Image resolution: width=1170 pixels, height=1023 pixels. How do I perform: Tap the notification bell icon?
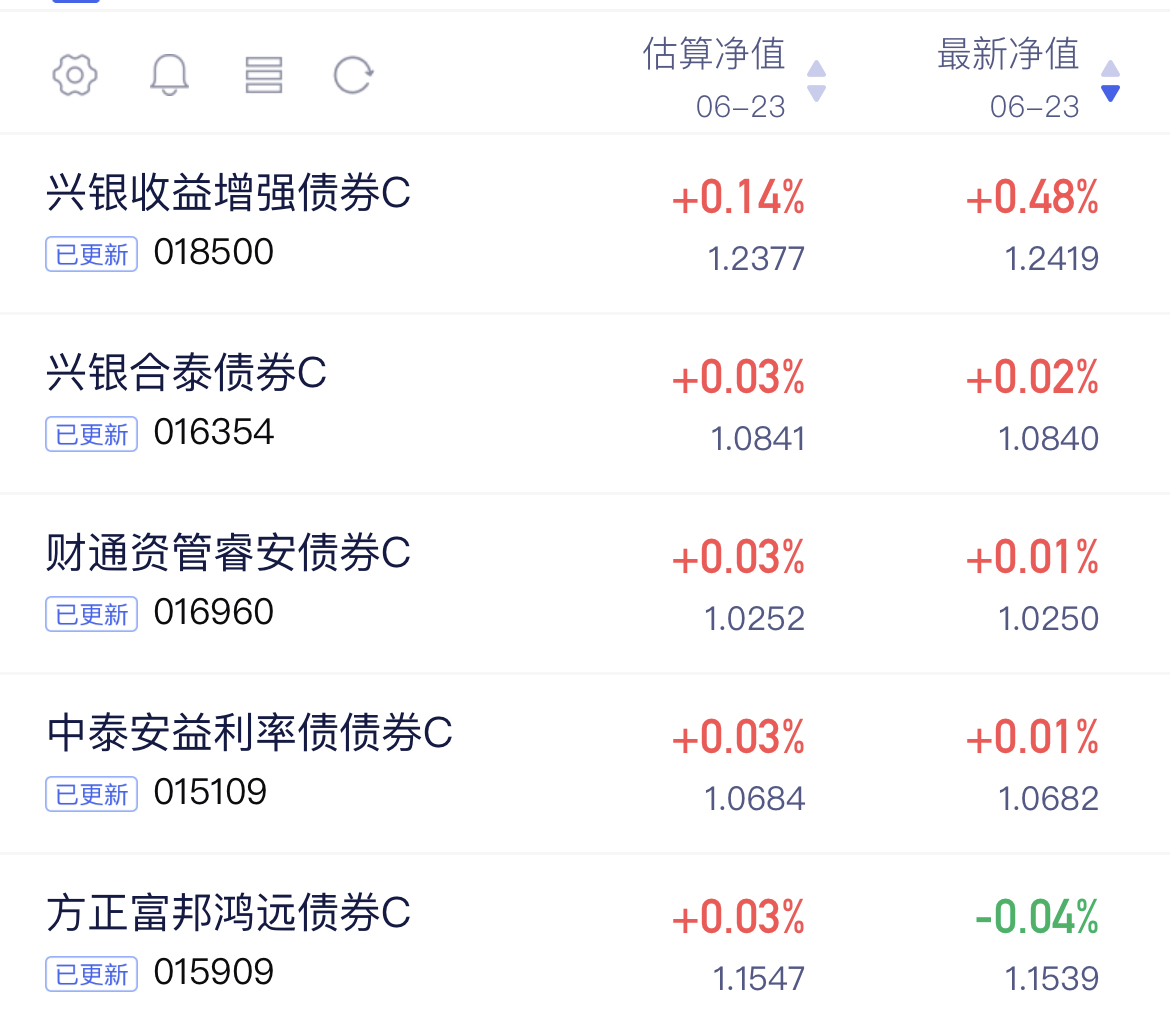tap(169, 75)
